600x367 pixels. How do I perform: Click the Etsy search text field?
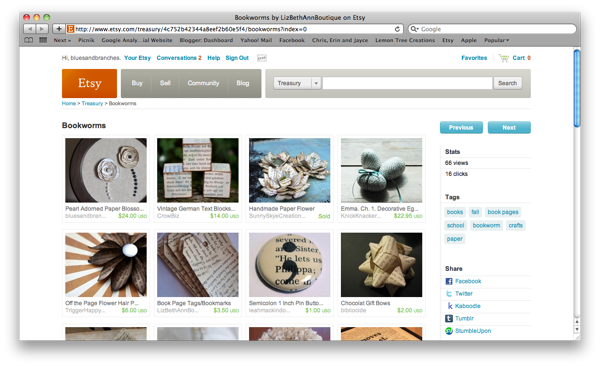(x=407, y=83)
